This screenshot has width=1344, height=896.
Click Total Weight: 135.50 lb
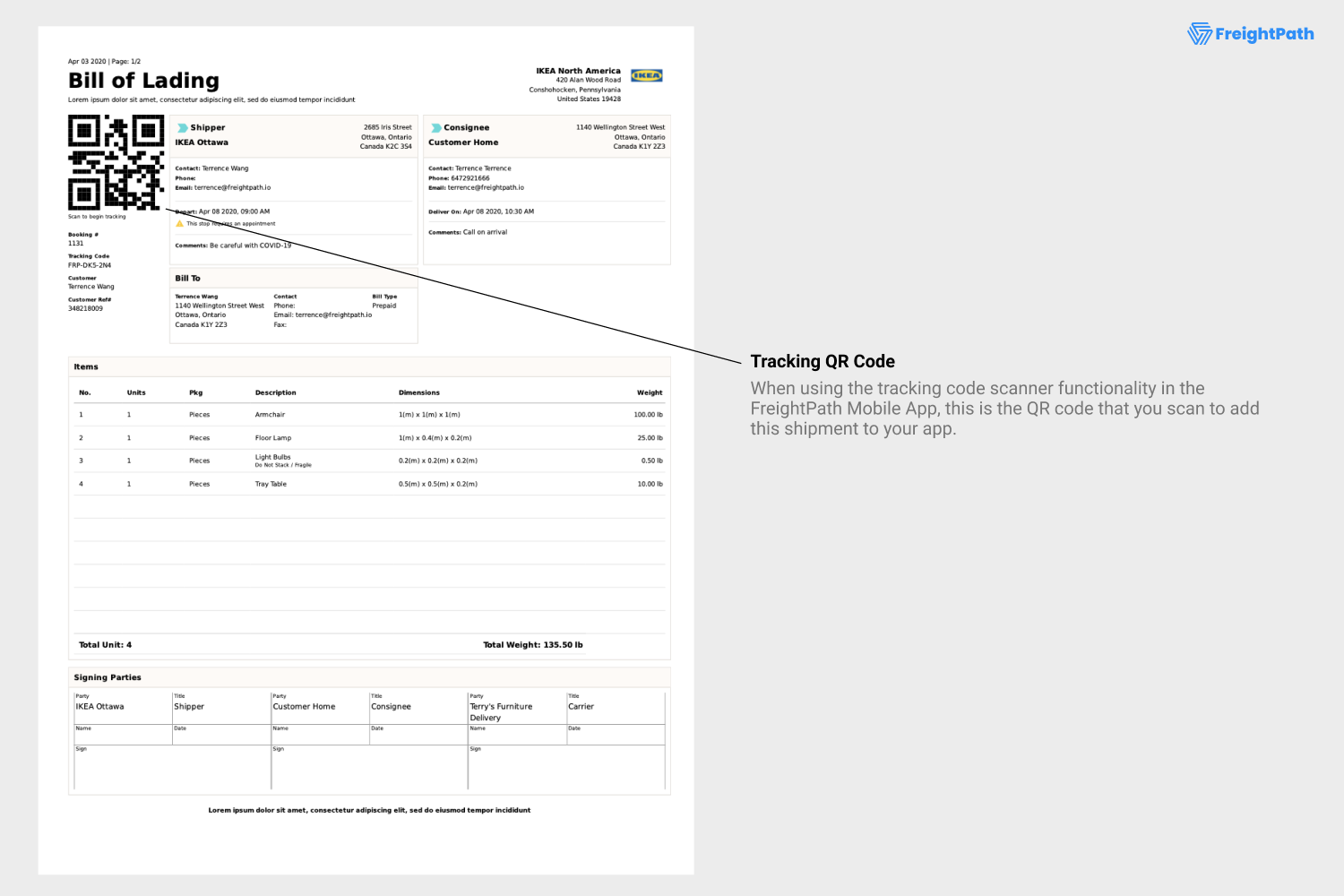point(533,645)
